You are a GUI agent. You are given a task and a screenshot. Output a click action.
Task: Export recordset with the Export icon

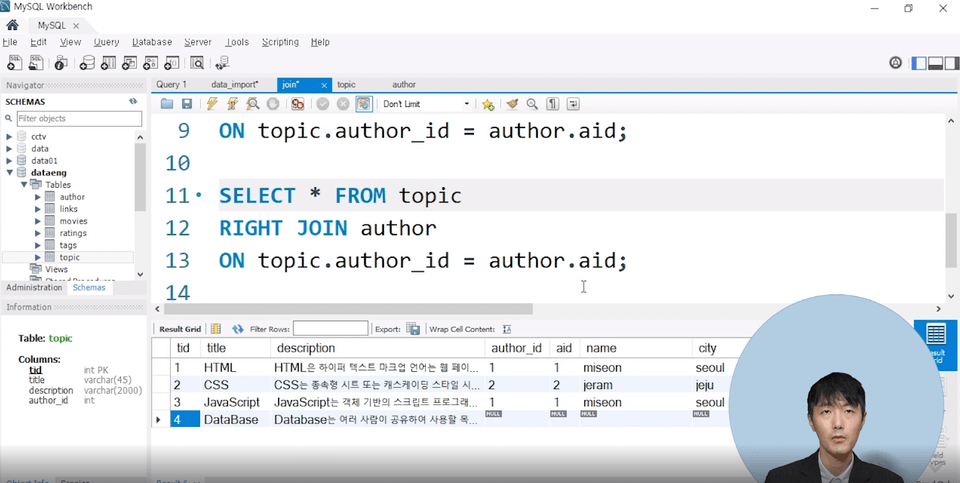pyautogui.click(x=413, y=329)
